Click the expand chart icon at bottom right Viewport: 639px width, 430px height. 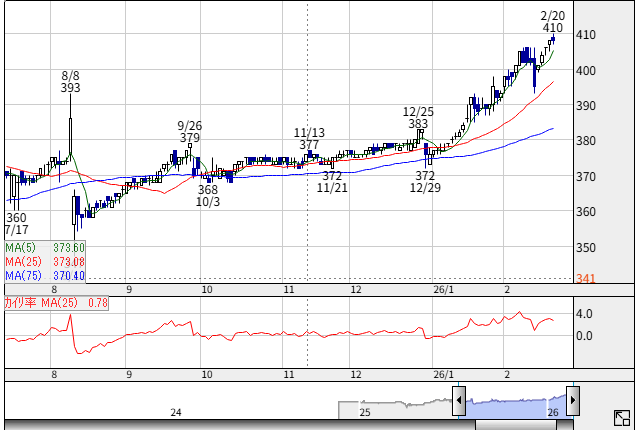point(621,418)
